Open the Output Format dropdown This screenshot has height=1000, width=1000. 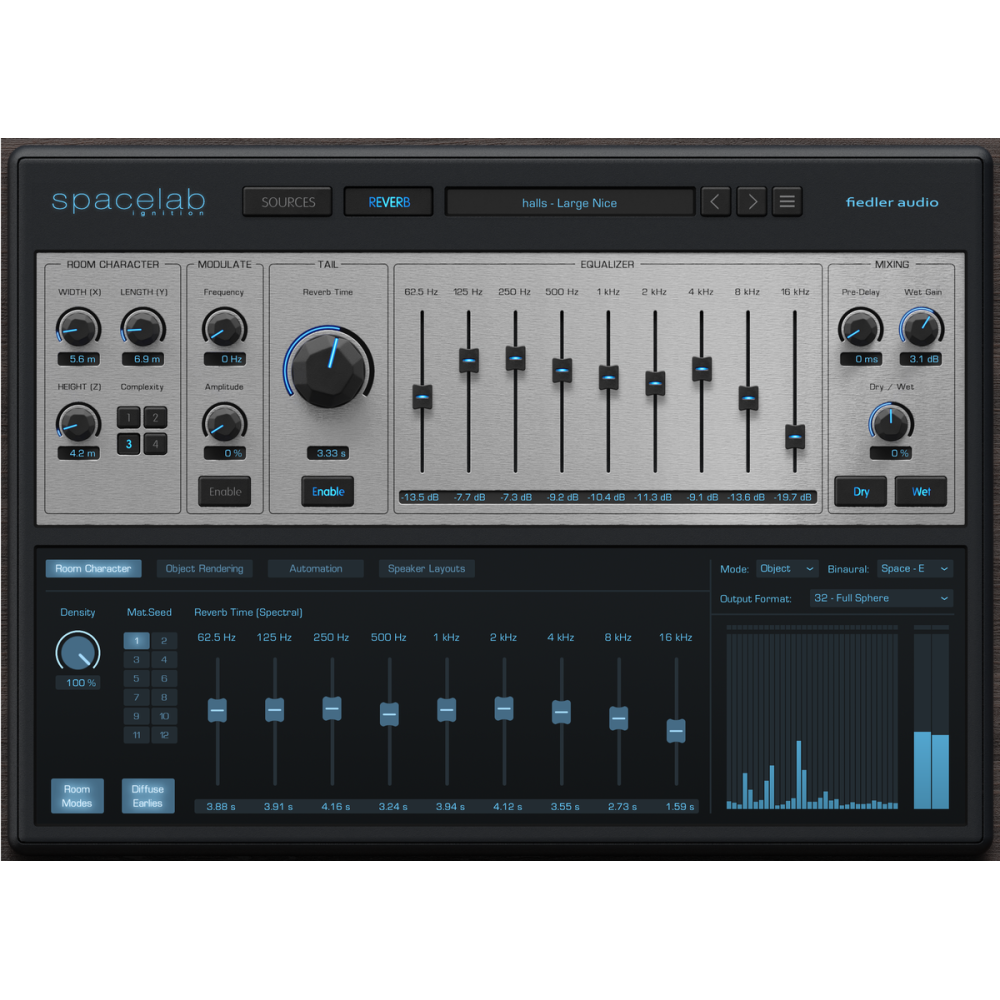tap(881, 598)
